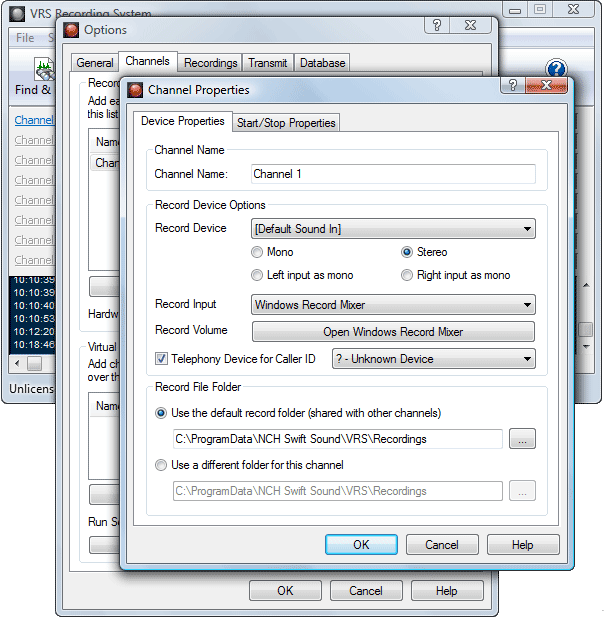Click the default record folder path field
This screenshot has width=604, height=618.
pos(337,439)
